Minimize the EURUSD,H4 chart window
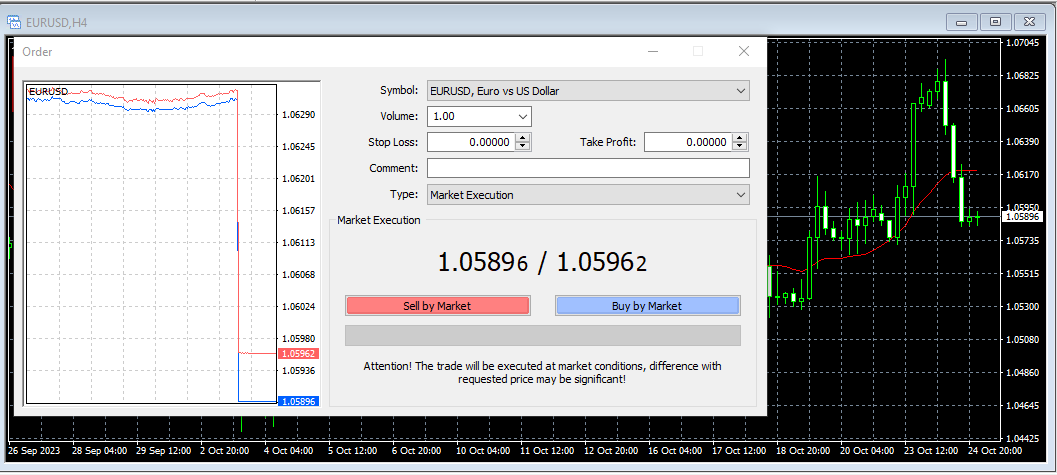 [962, 21]
